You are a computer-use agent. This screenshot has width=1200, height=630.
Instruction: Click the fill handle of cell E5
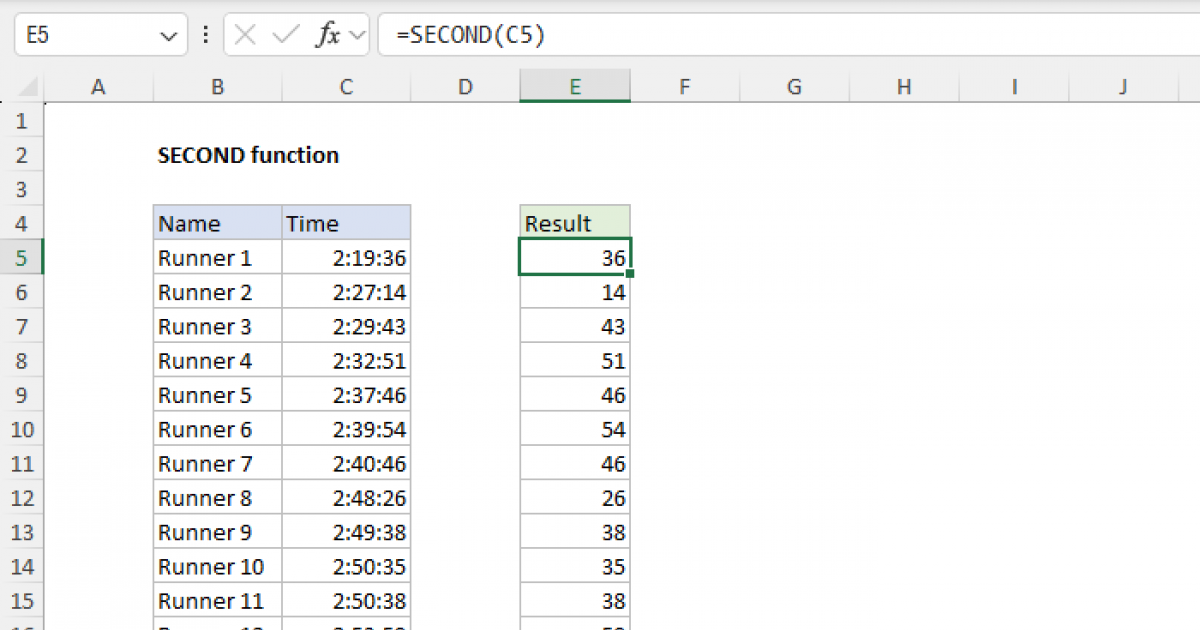[x=630, y=274]
